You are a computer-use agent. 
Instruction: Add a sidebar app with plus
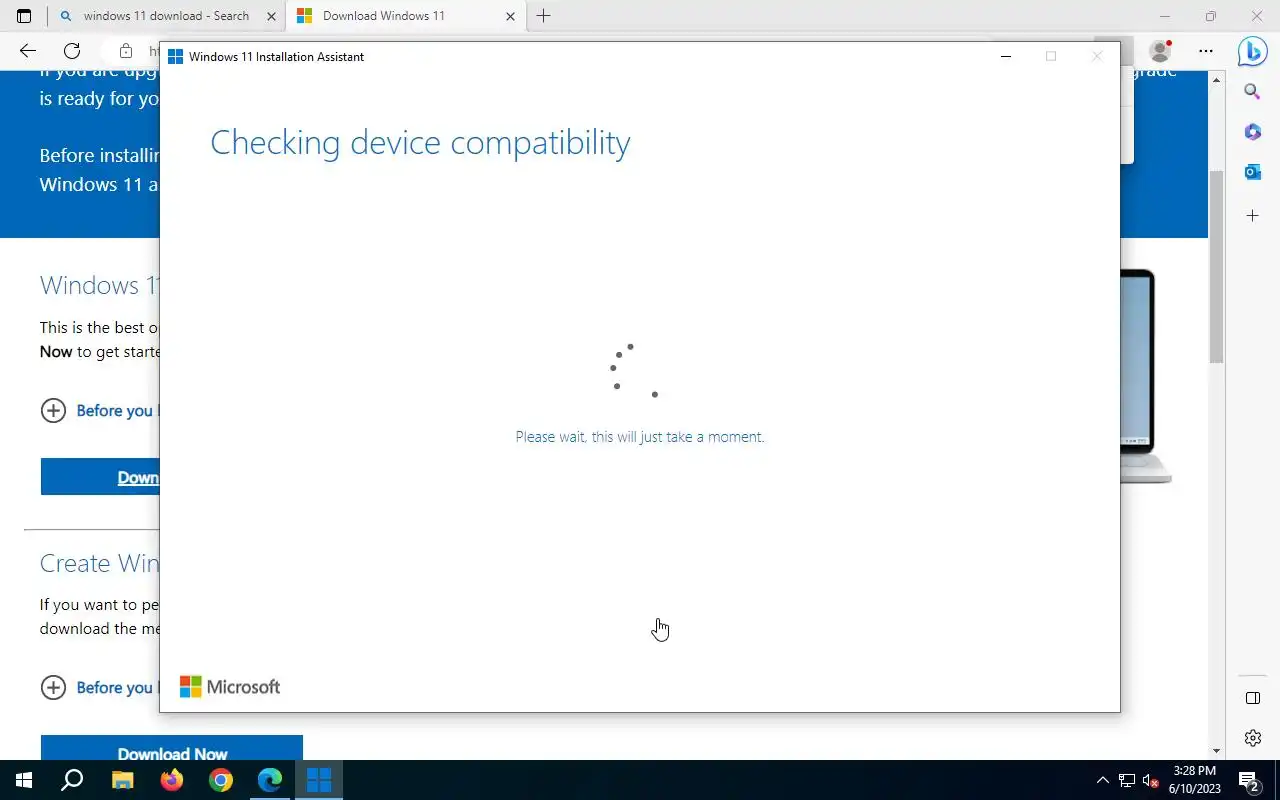[x=1252, y=215]
